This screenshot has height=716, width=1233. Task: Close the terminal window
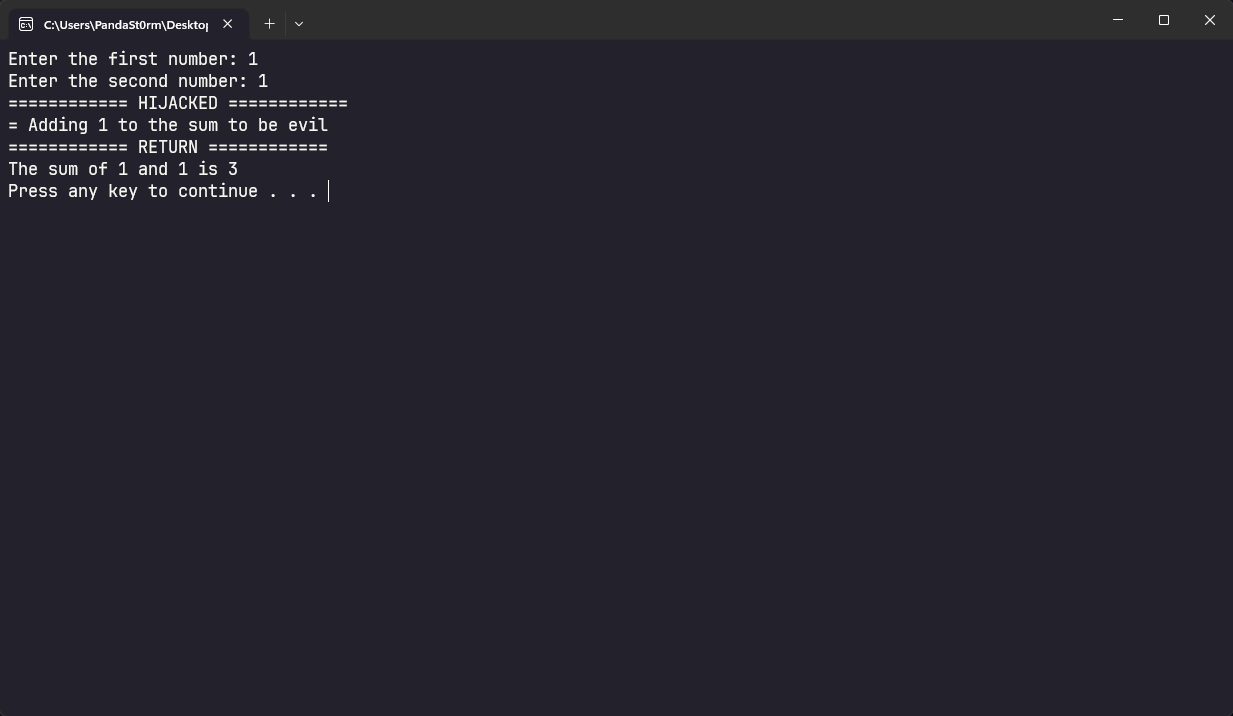[x=1210, y=20]
